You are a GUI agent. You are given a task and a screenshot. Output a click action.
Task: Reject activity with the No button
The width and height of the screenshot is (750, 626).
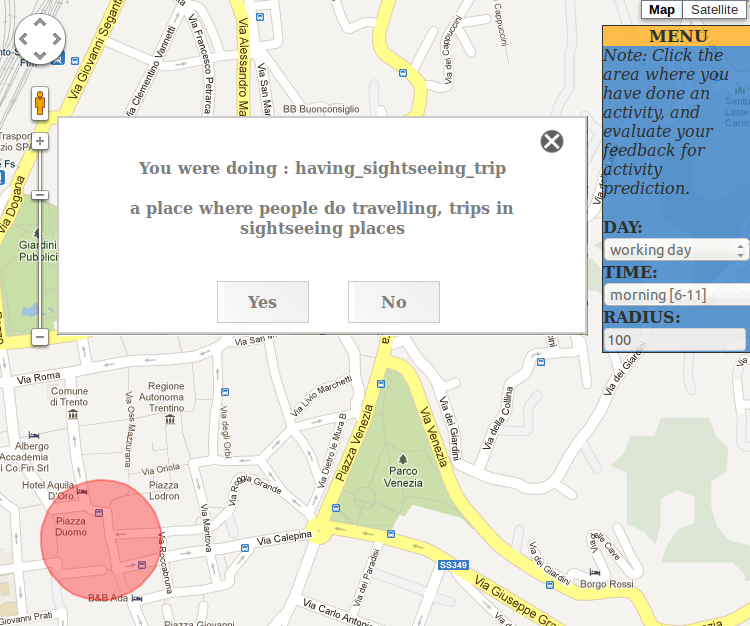click(x=394, y=302)
